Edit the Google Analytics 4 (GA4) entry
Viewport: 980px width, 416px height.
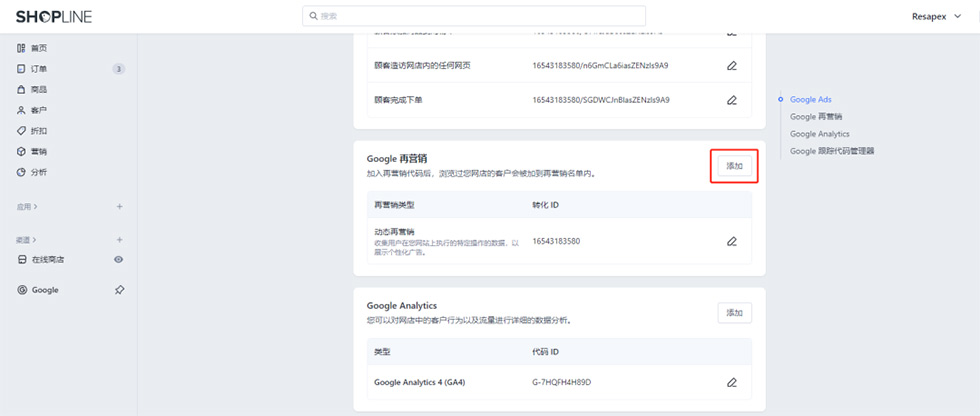click(x=732, y=382)
